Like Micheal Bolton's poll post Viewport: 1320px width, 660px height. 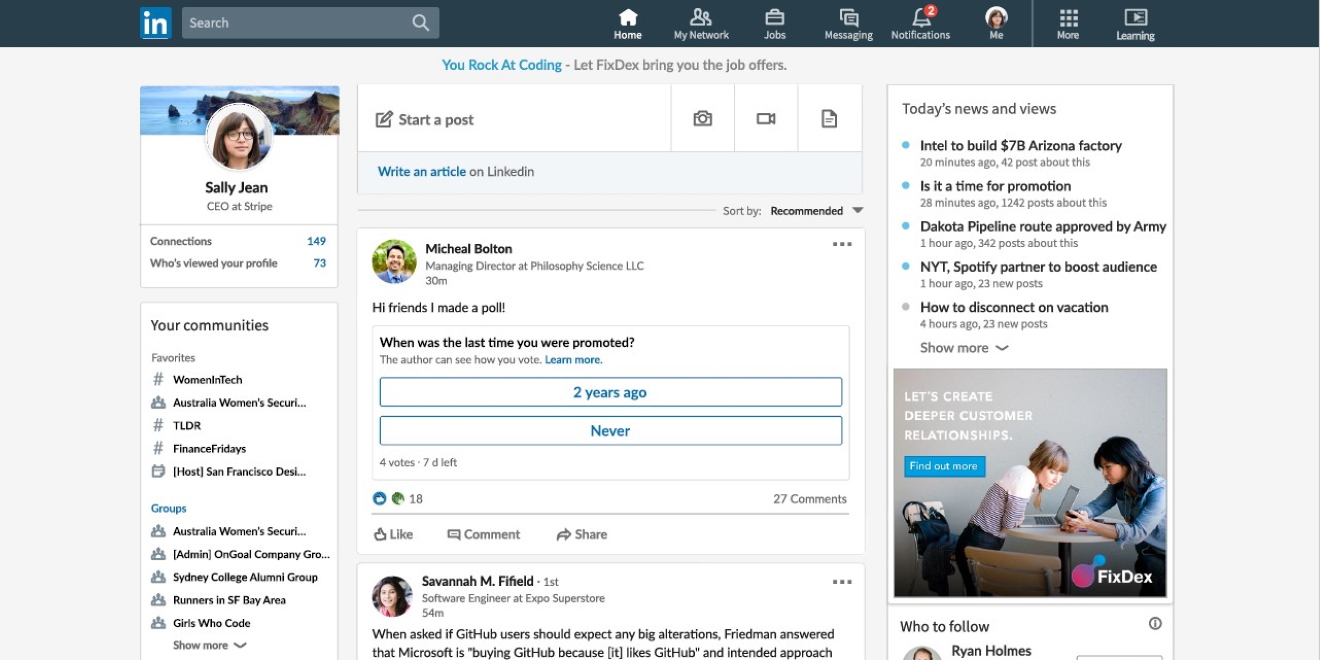point(393,535)
